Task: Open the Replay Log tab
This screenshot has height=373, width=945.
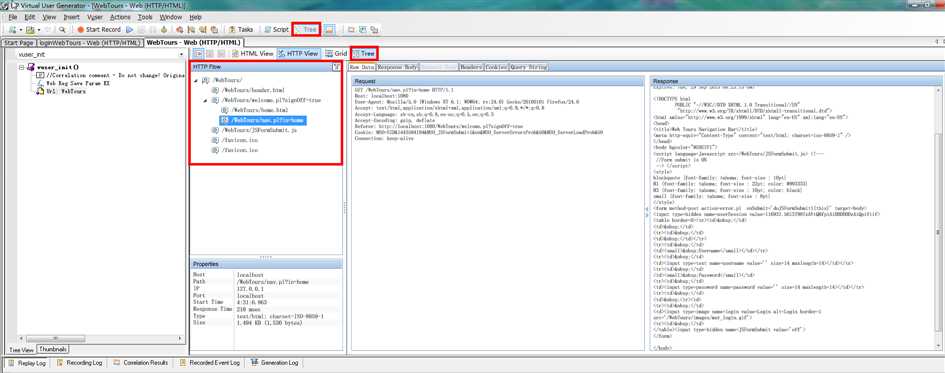Action: (x=27, y=363)
